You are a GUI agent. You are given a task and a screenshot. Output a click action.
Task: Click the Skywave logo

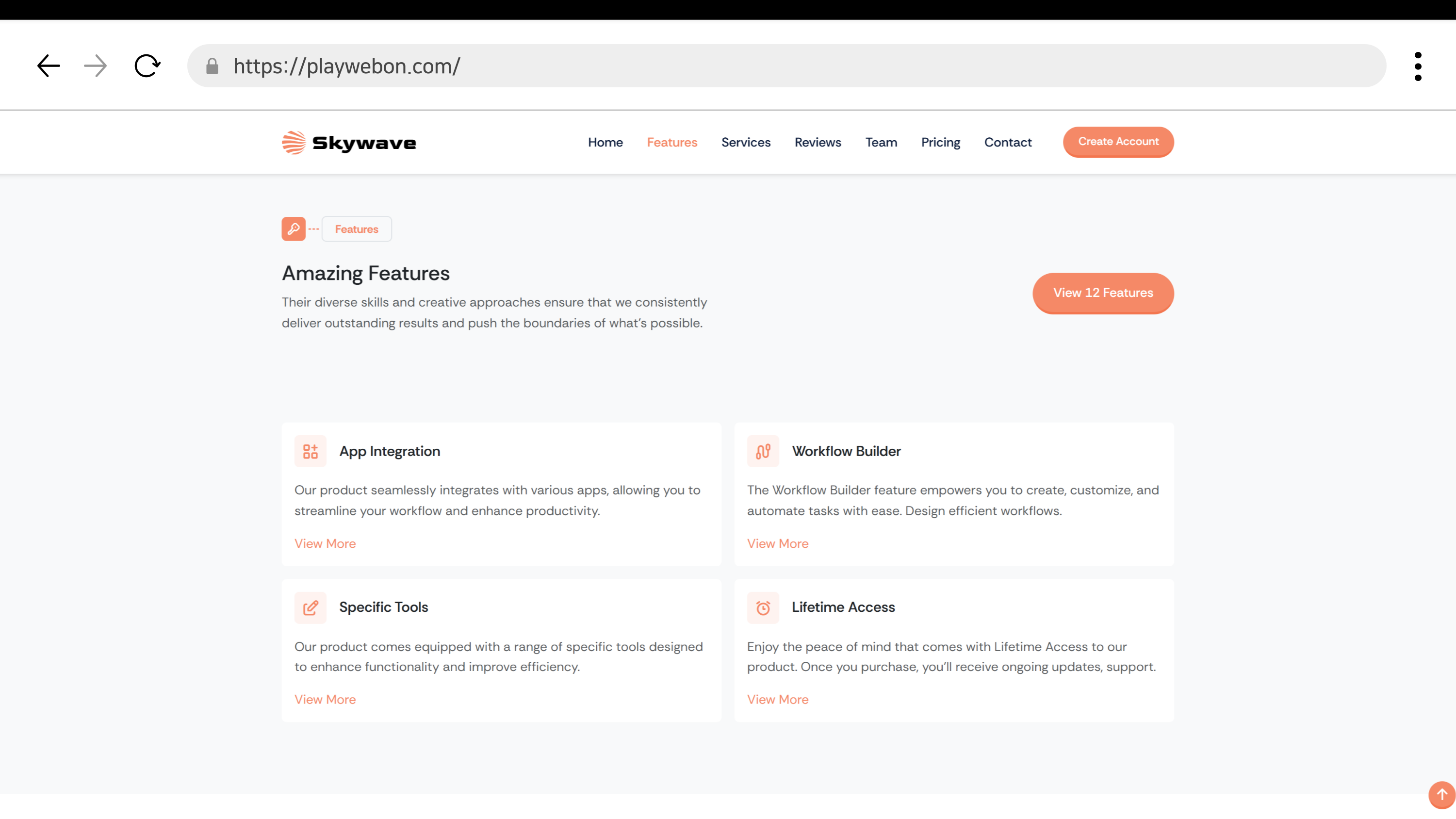349,143
